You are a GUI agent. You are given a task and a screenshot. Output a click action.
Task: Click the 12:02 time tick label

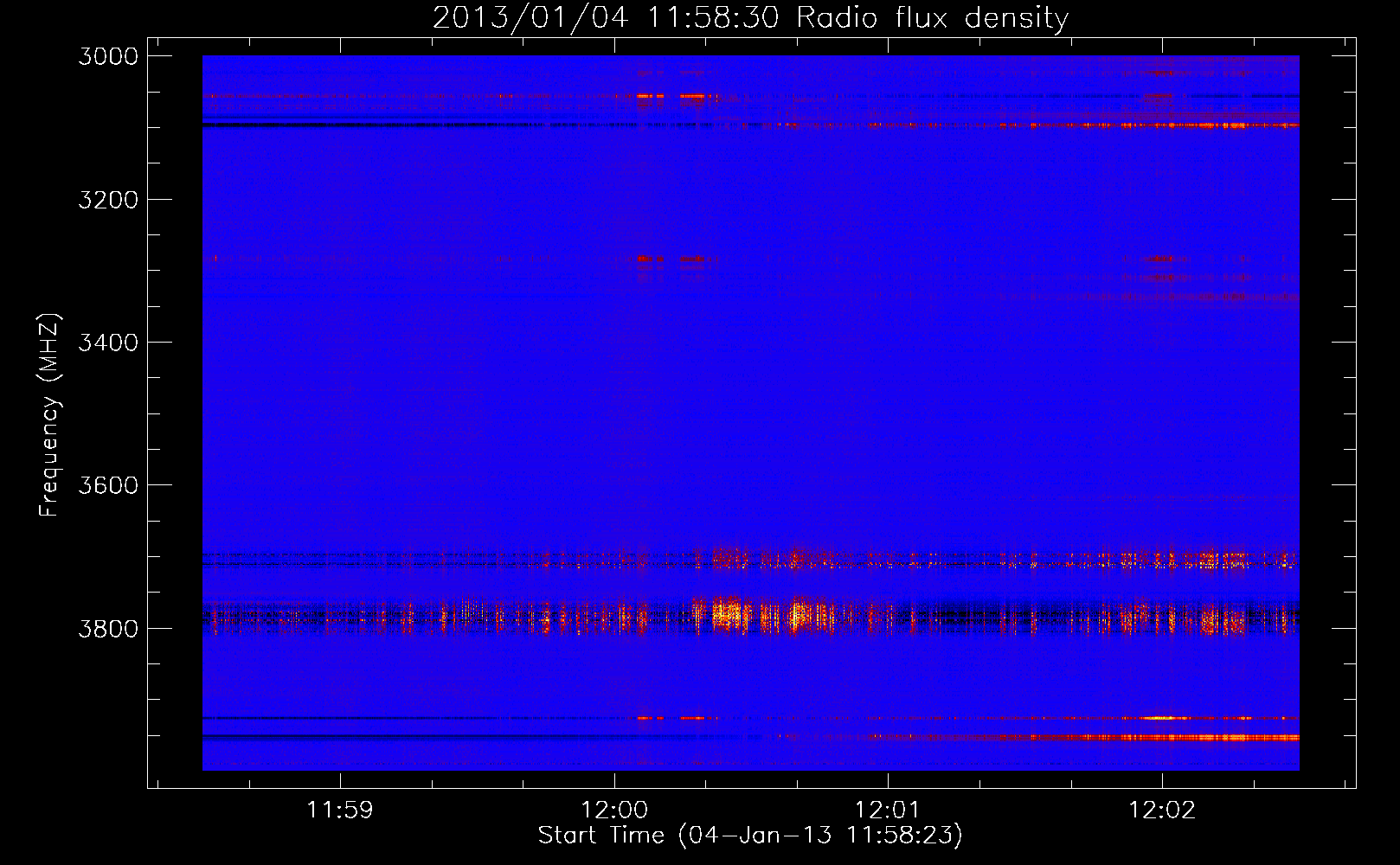pyautogui.click(x=1162, y=810)
